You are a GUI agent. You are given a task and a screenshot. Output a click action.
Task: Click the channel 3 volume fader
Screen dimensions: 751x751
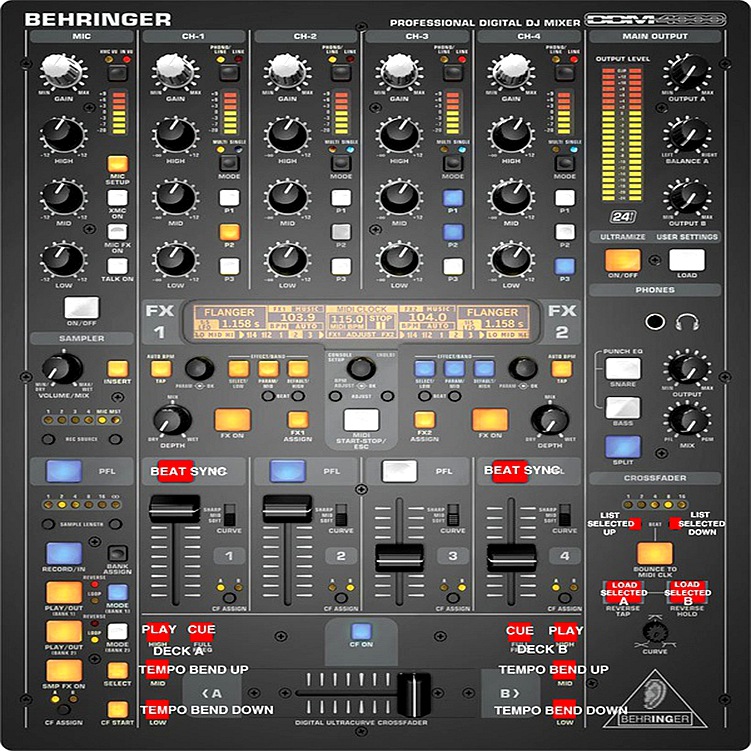pyautogui.click(x=399, y=558)
